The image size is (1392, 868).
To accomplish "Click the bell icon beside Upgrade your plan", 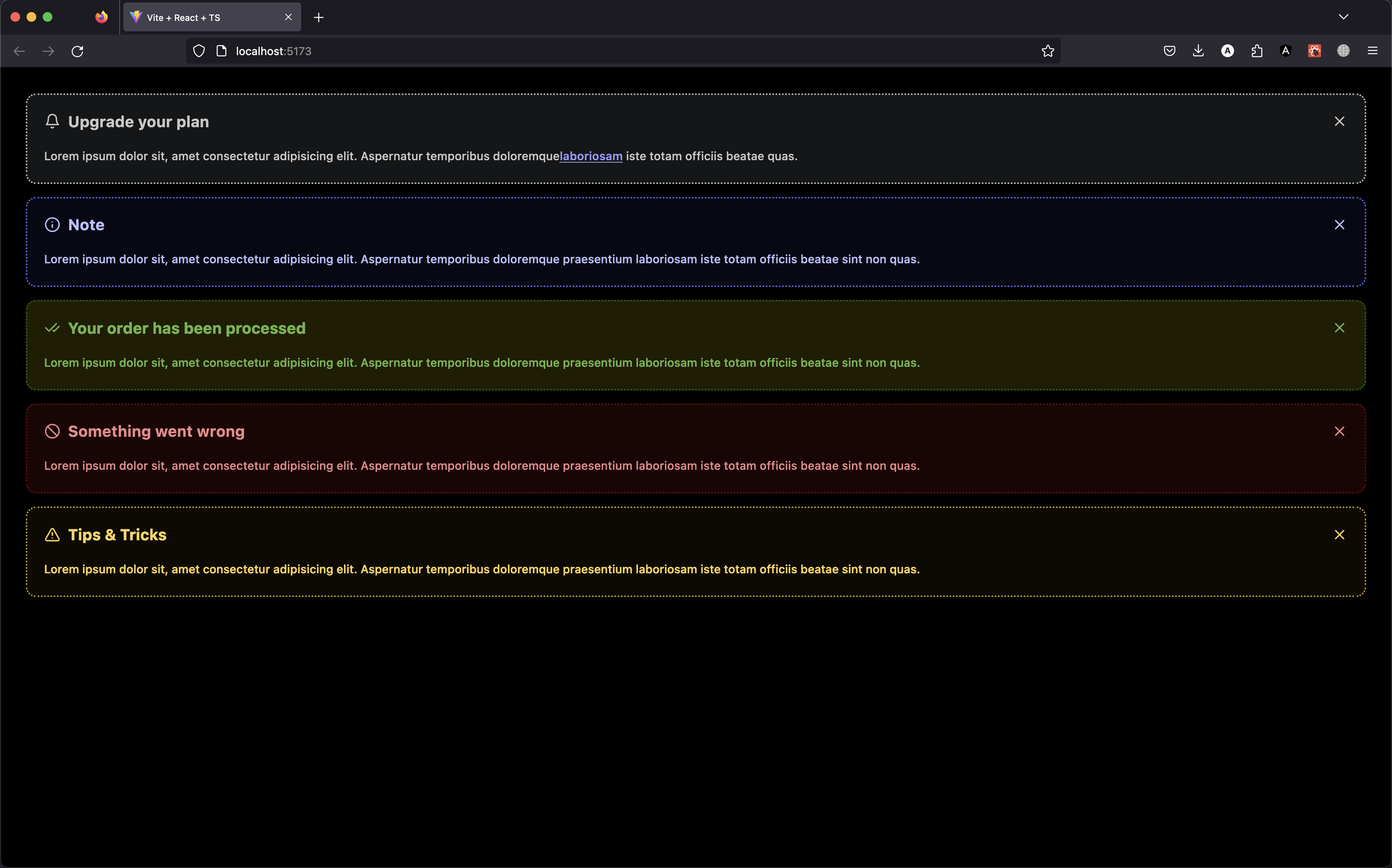I will [x=52, y=121].
